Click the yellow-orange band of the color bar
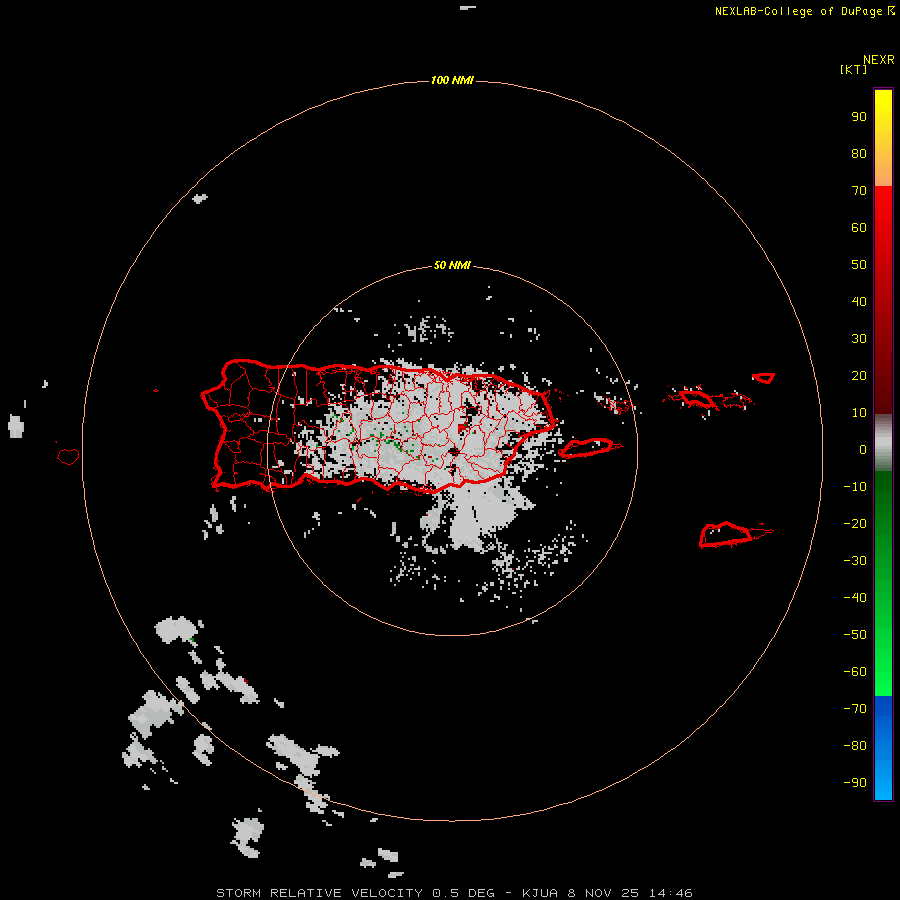 [883, 138]
